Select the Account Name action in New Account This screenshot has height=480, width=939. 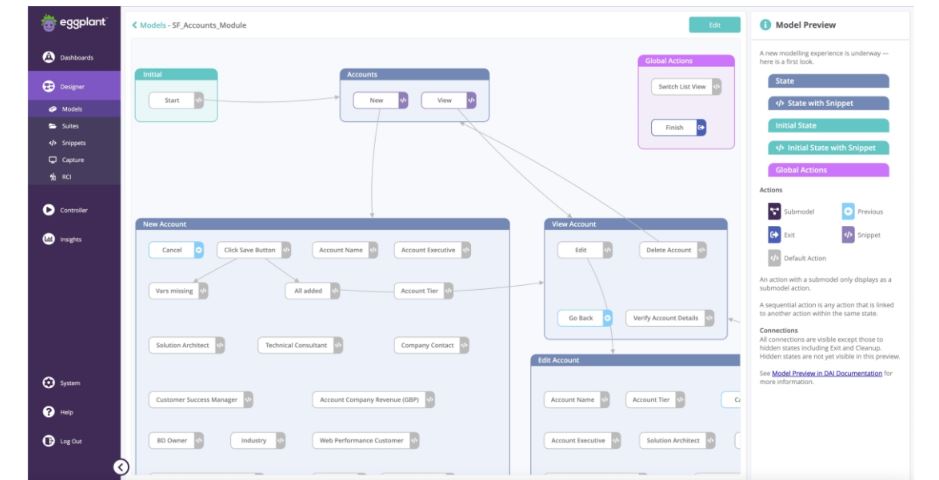[x=345, y=250]
